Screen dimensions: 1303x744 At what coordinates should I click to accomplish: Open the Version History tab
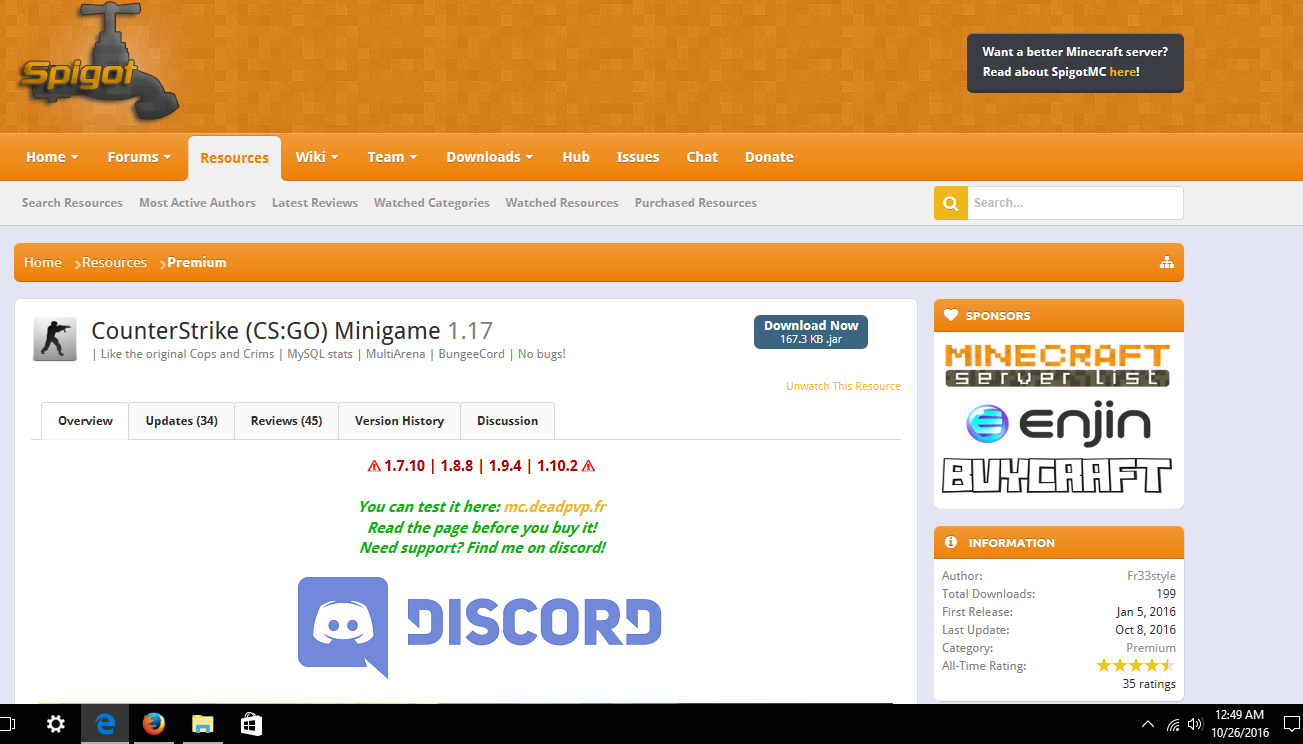[x=399, y=421]
